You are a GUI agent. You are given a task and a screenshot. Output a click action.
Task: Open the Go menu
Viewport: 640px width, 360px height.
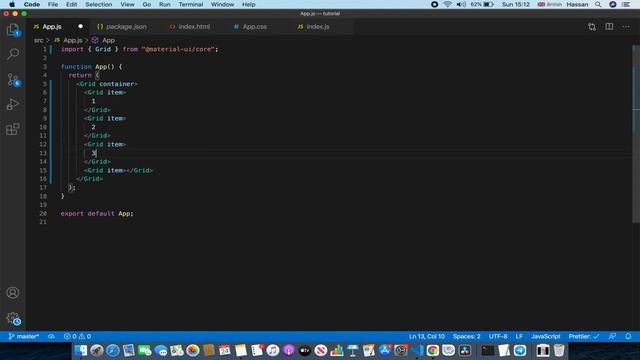(x=147, y=4)
